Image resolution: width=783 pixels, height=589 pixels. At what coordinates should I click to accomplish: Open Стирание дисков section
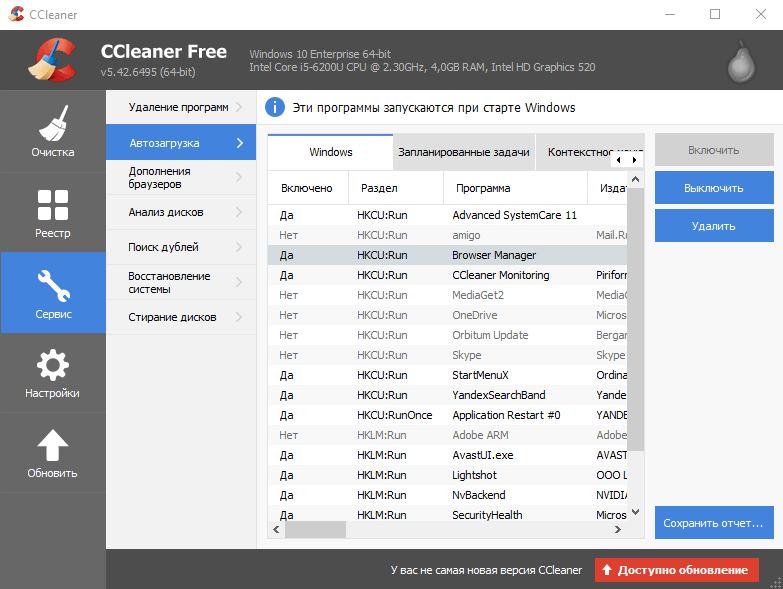181,317
